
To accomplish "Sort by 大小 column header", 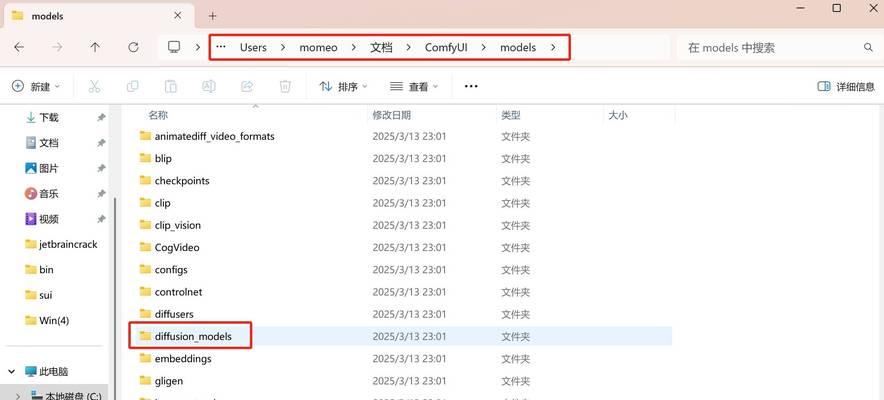I will [618, 115].
